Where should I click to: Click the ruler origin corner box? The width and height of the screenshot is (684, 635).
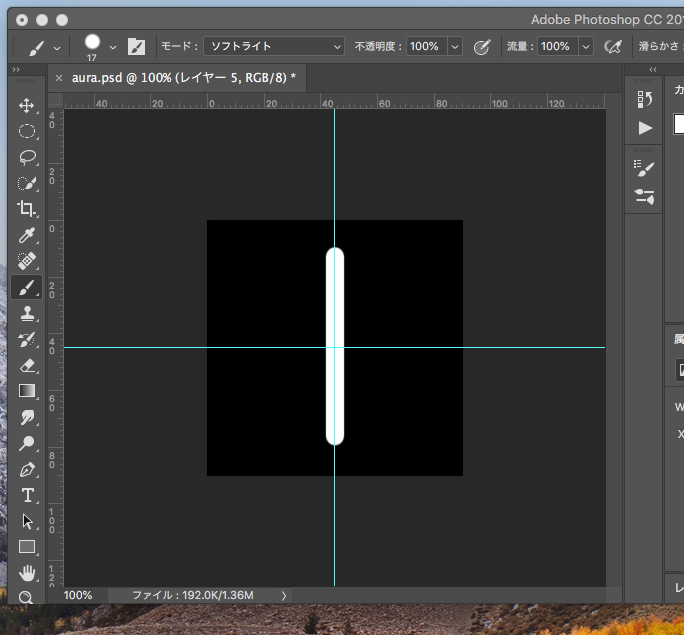pyautogui.click(x=55, y=101)
